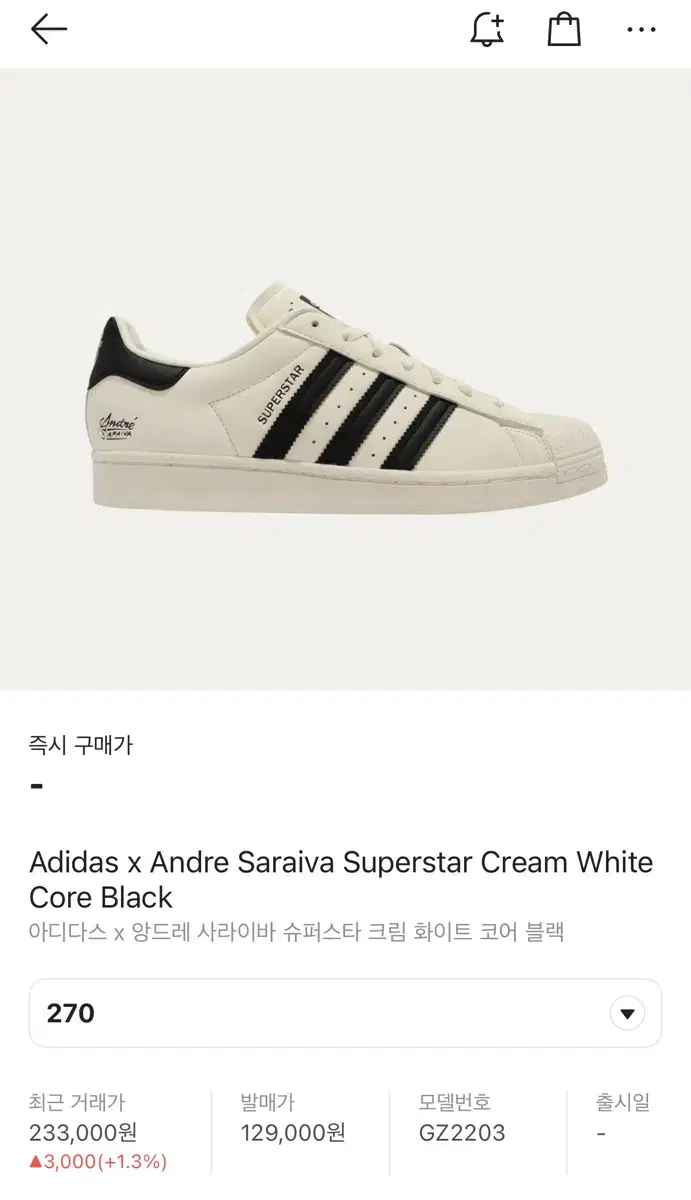
Task: Expand the 270 size selector
Action: (x=345, y=1013)
